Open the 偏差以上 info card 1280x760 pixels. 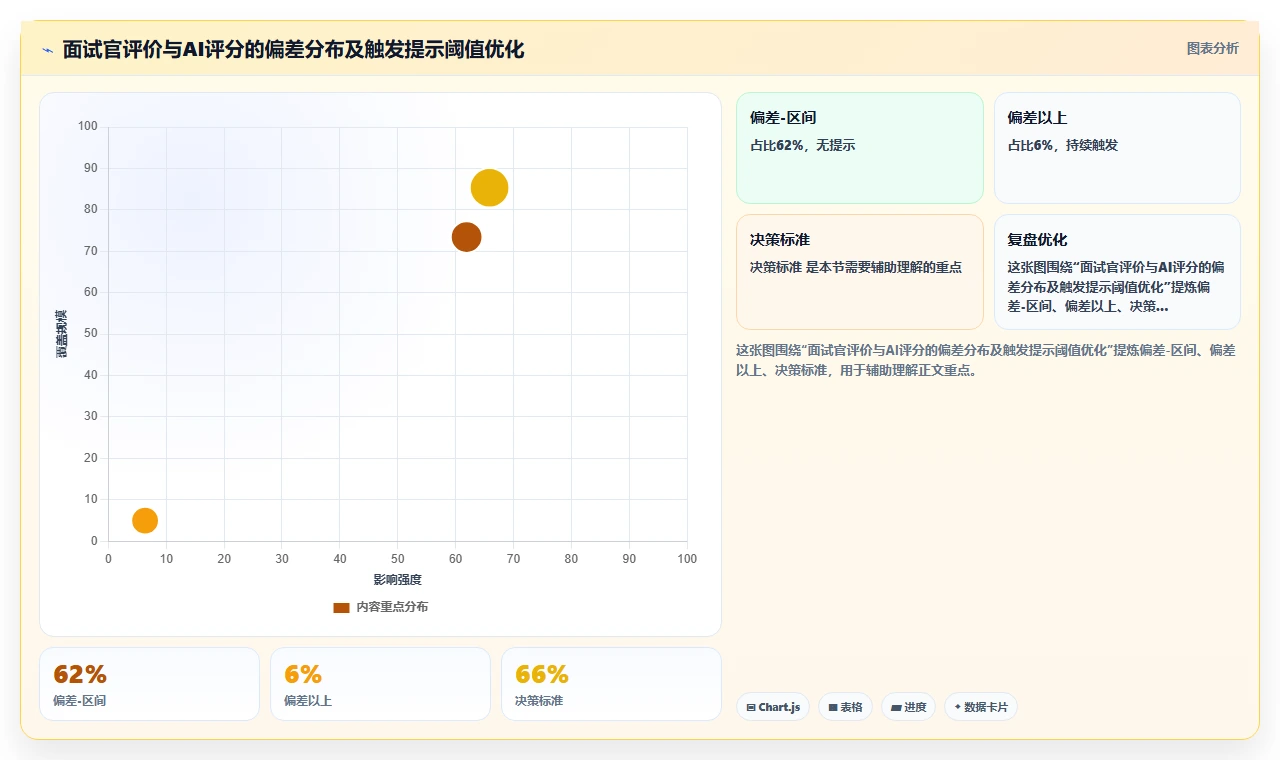(x=1117, y=148)
